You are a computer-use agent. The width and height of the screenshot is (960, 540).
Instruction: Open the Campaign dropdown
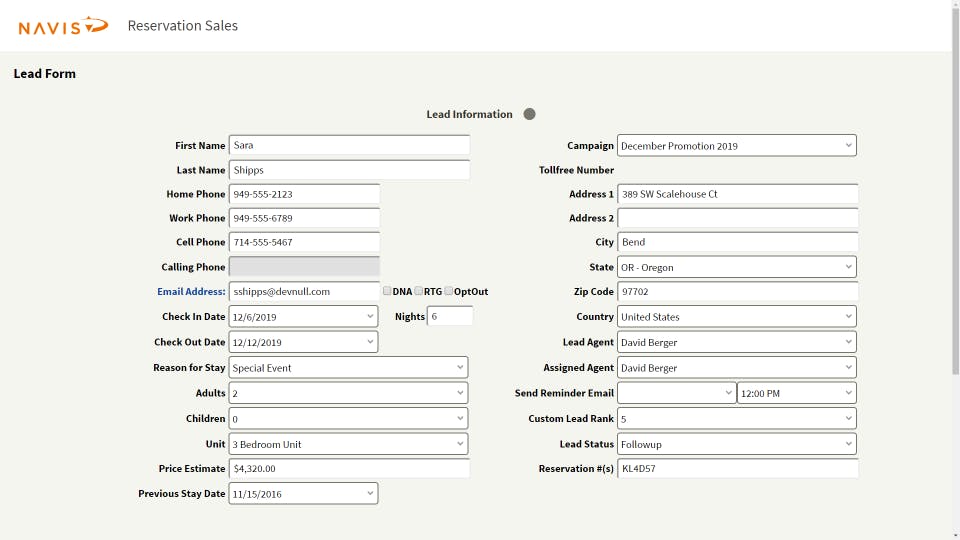(736, 146)
